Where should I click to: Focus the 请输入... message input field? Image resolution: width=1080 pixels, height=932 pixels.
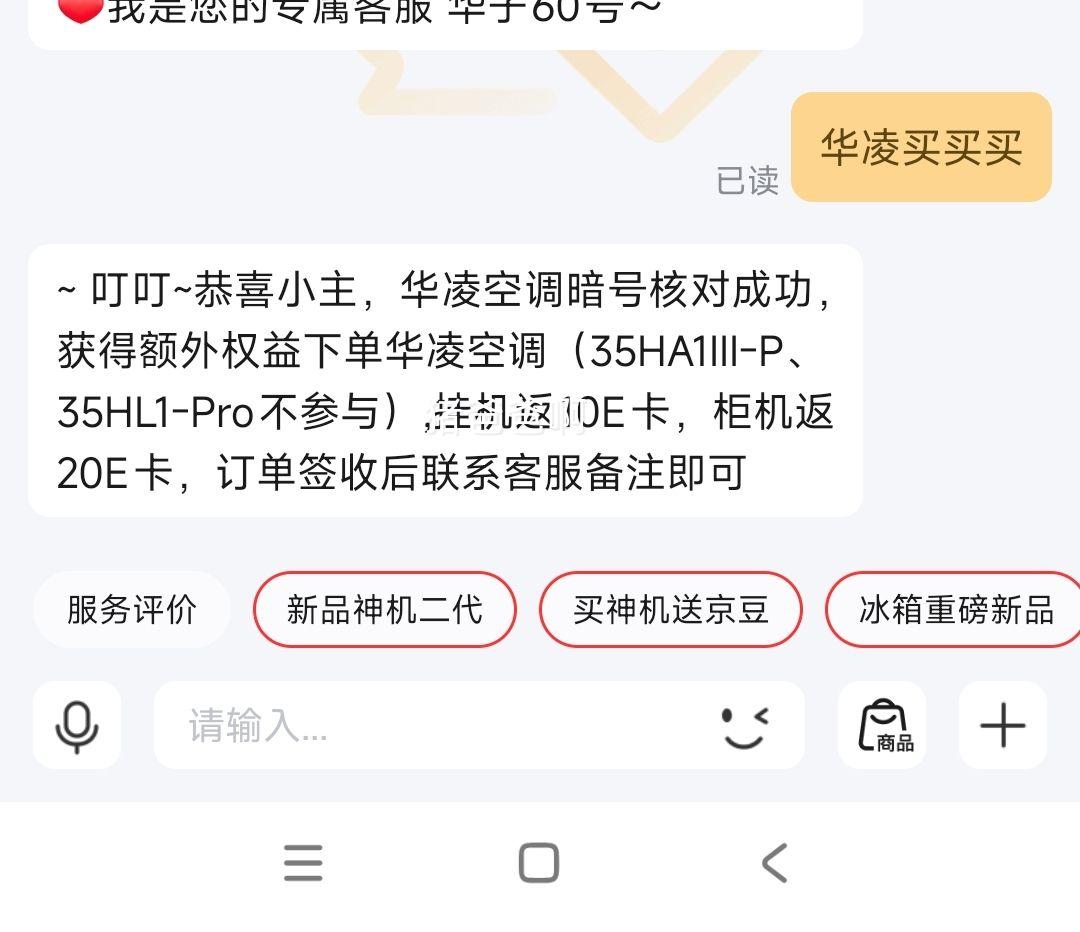(479, 725)
